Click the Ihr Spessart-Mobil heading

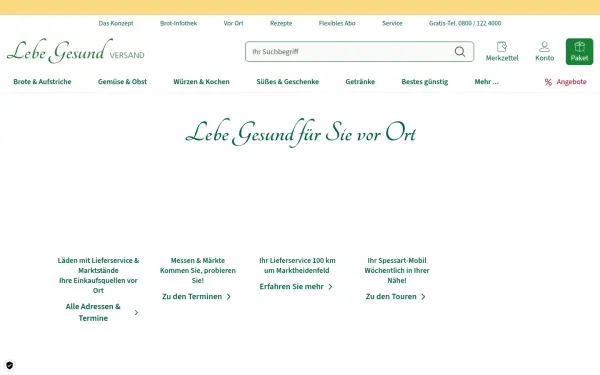(397, 261)
